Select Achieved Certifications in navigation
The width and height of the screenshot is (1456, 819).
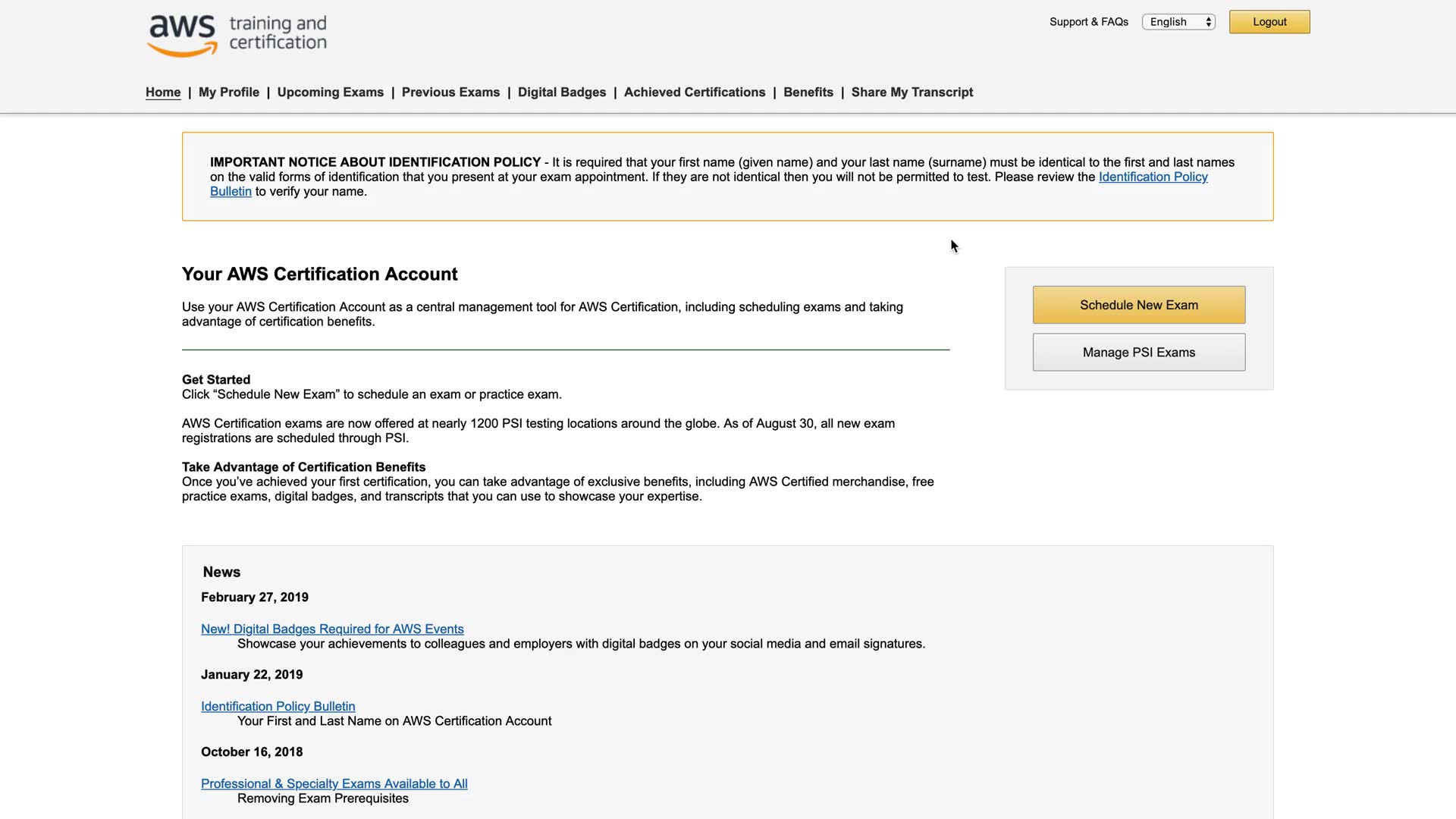694,92
